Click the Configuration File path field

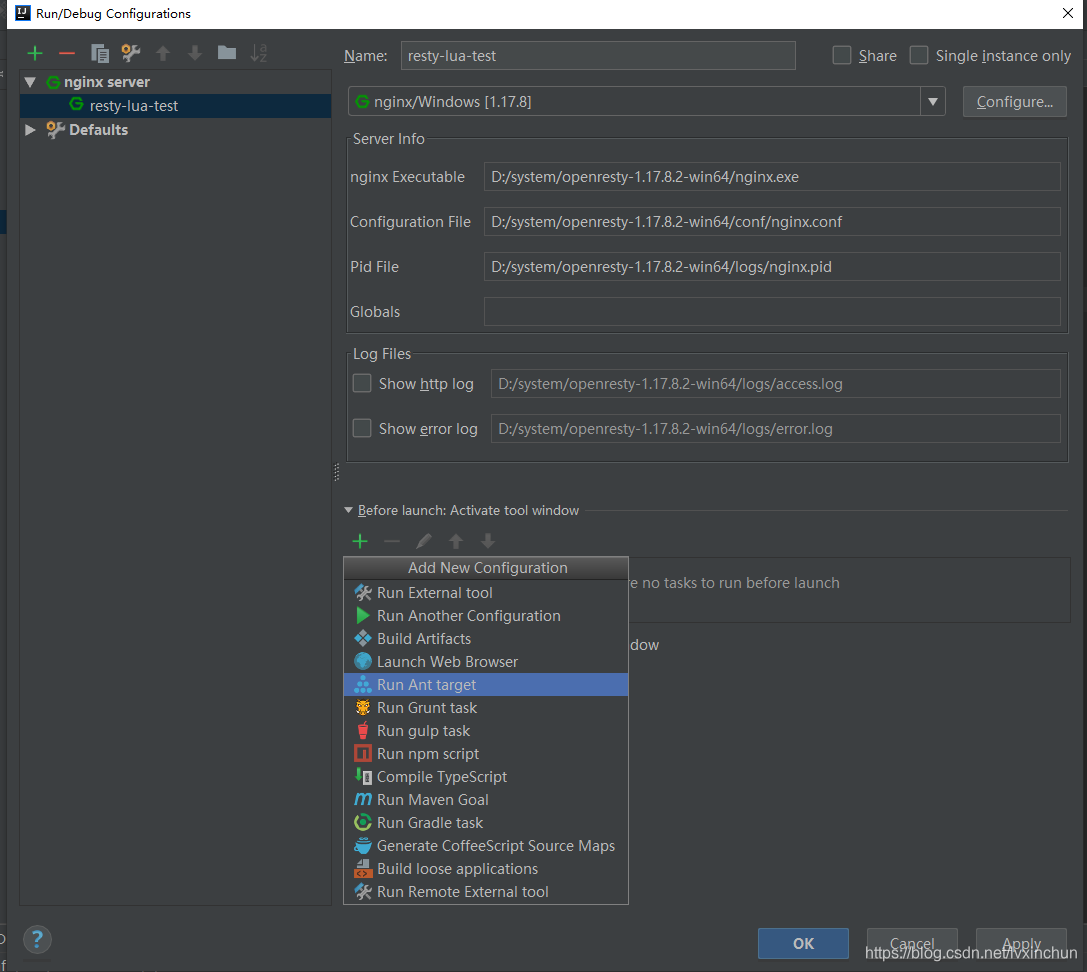click(772, 222)
